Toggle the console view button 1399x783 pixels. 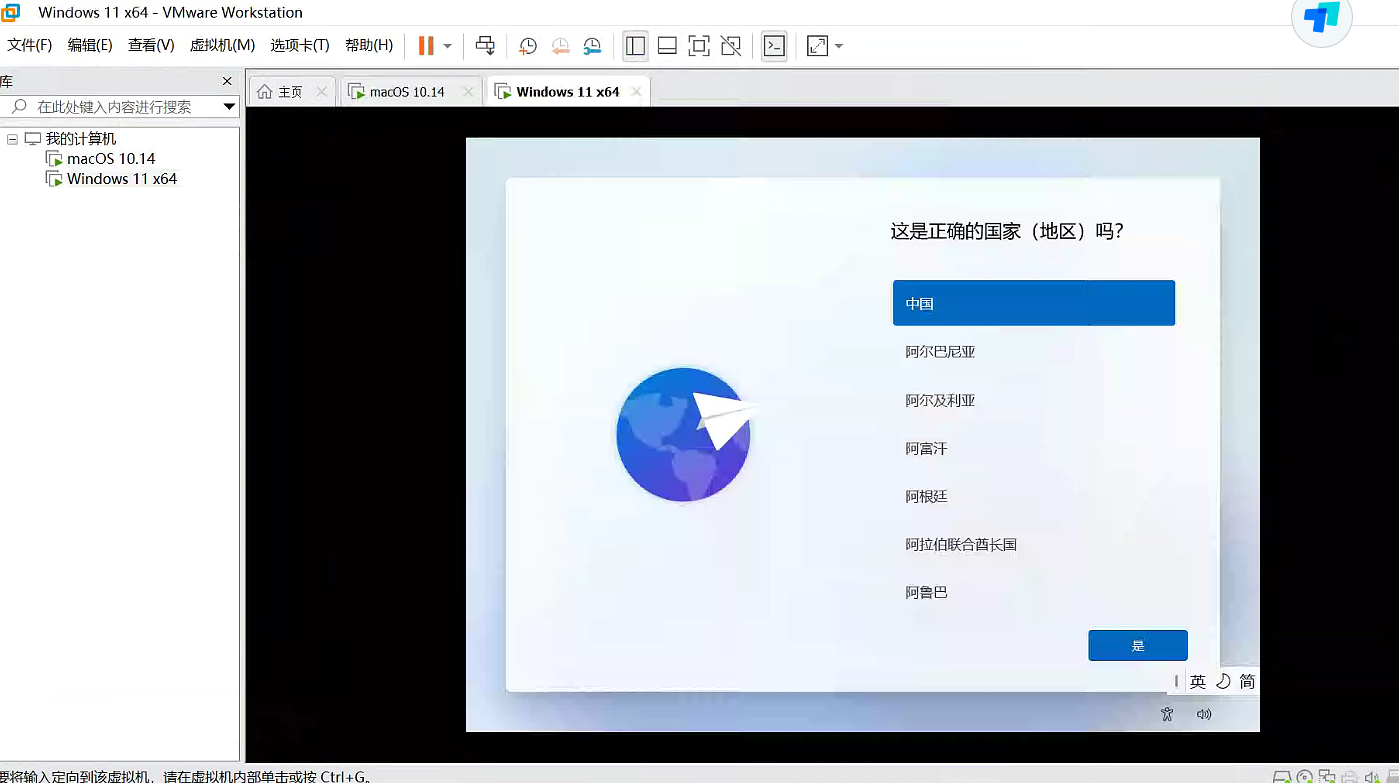(774, 46)
